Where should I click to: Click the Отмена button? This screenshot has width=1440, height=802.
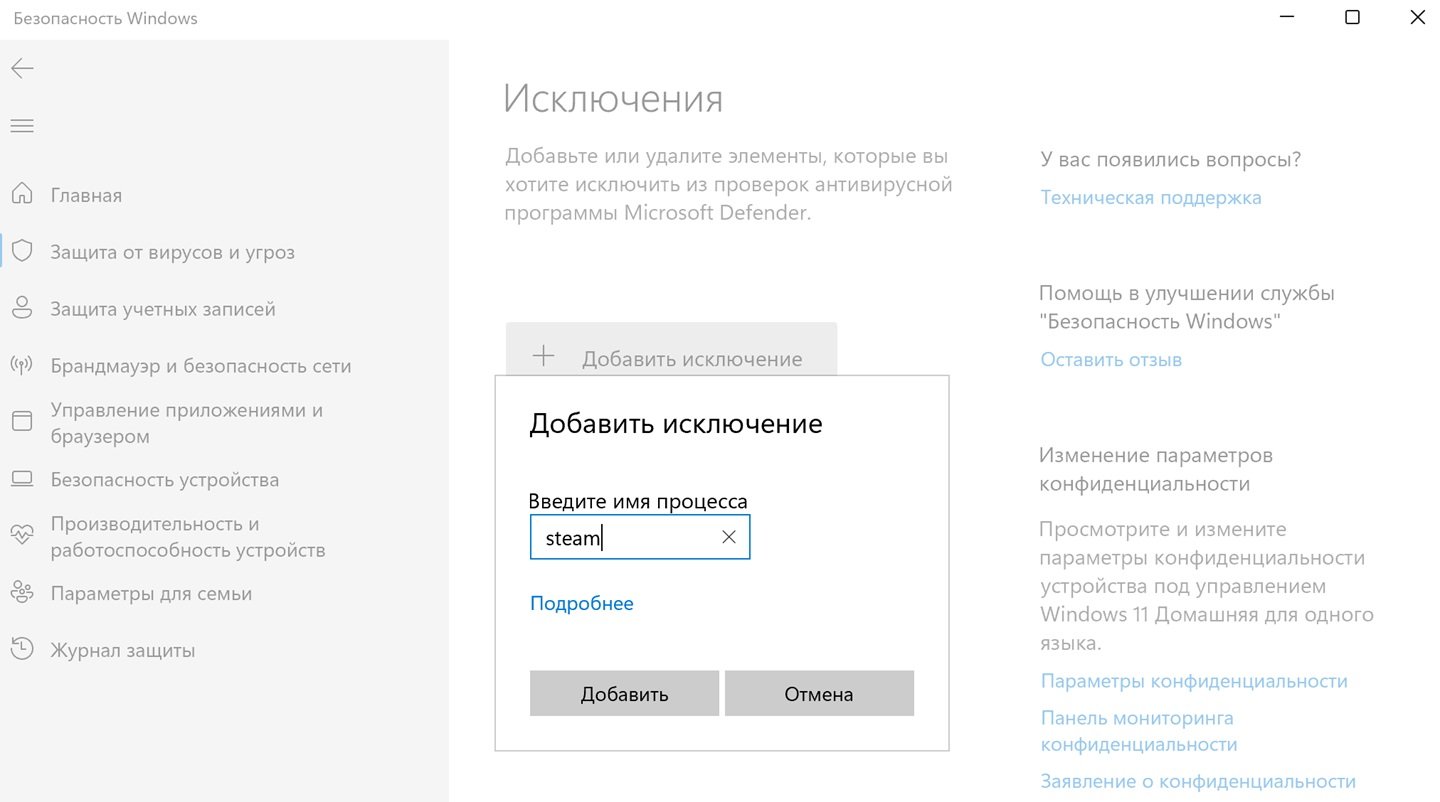(x=819, y=693)
